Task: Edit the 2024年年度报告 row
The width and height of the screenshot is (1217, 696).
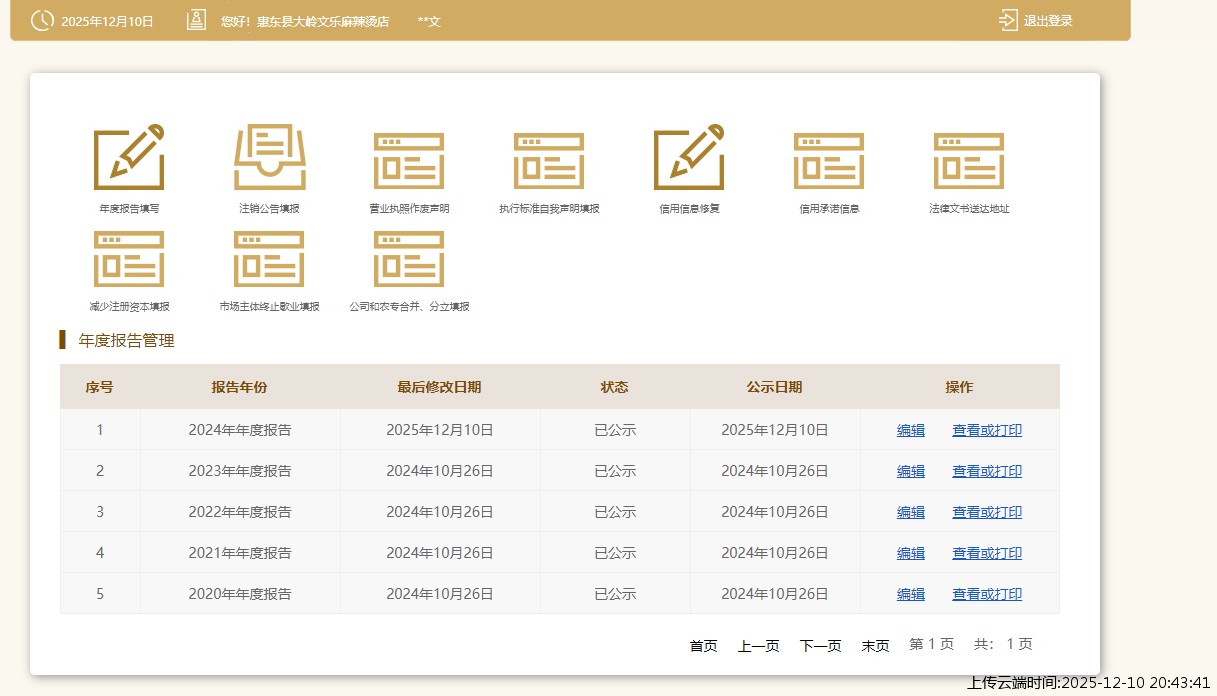Action: (911, 430)
